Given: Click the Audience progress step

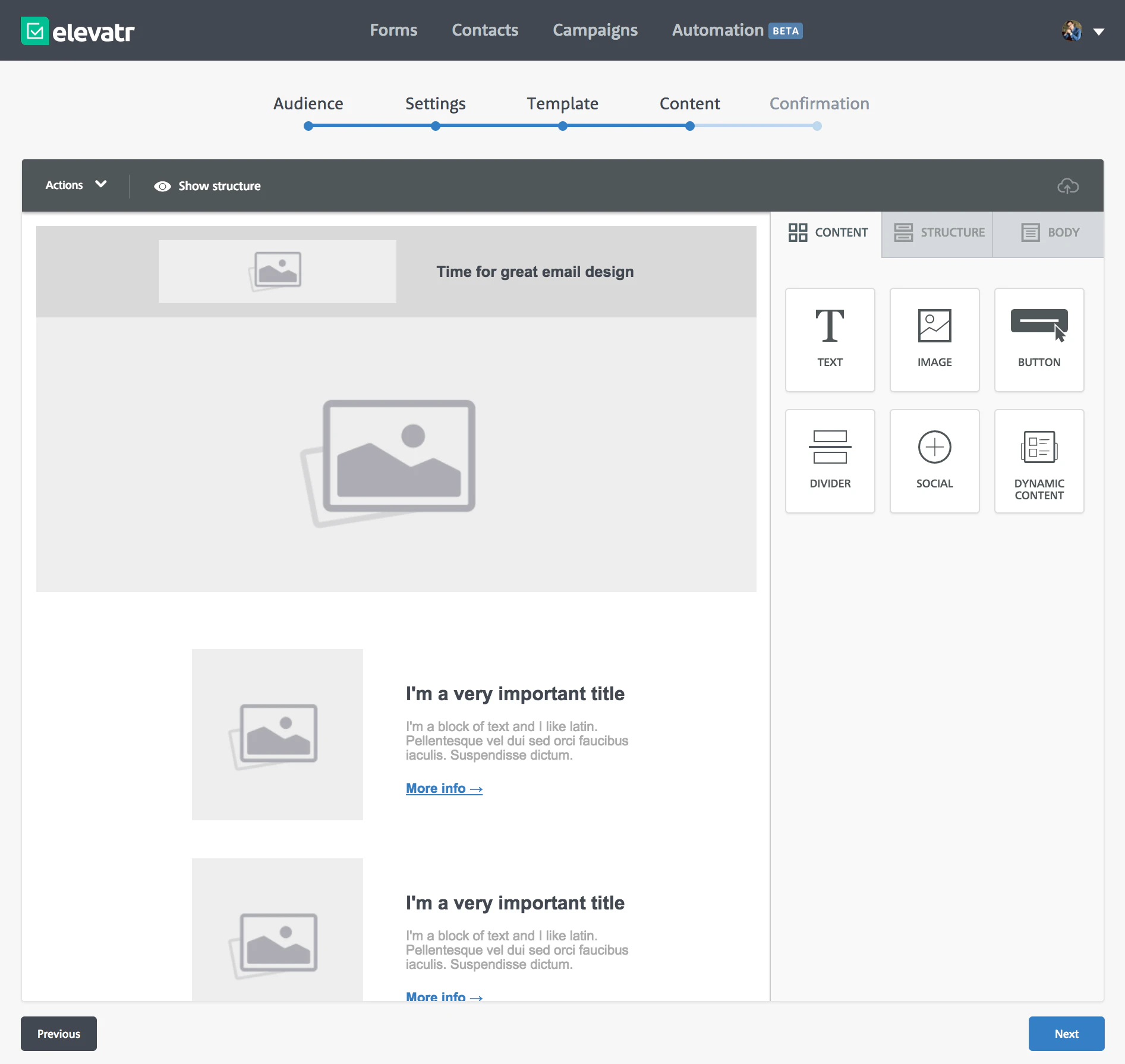Looking at the screenshot, I should tap(308, 126).
